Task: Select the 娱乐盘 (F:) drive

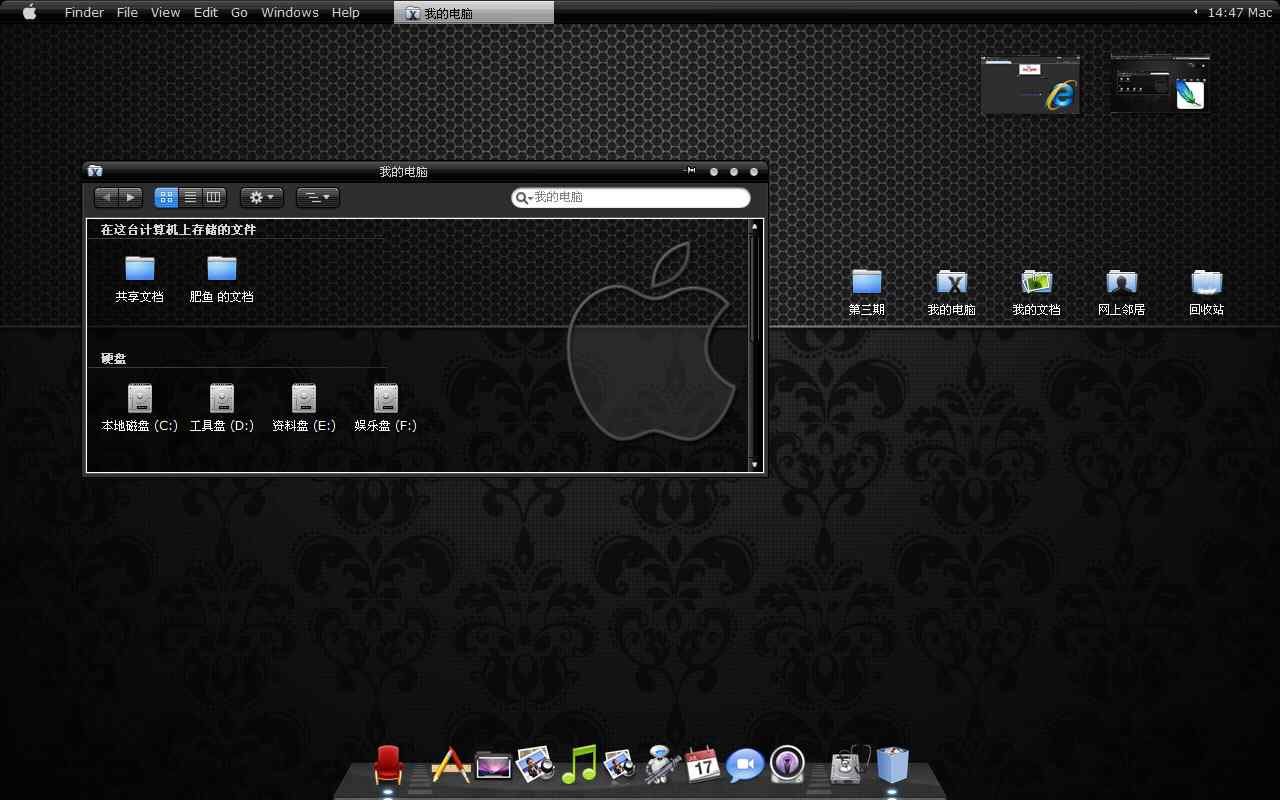Action: pyautogui.click(x=385, y=408)
